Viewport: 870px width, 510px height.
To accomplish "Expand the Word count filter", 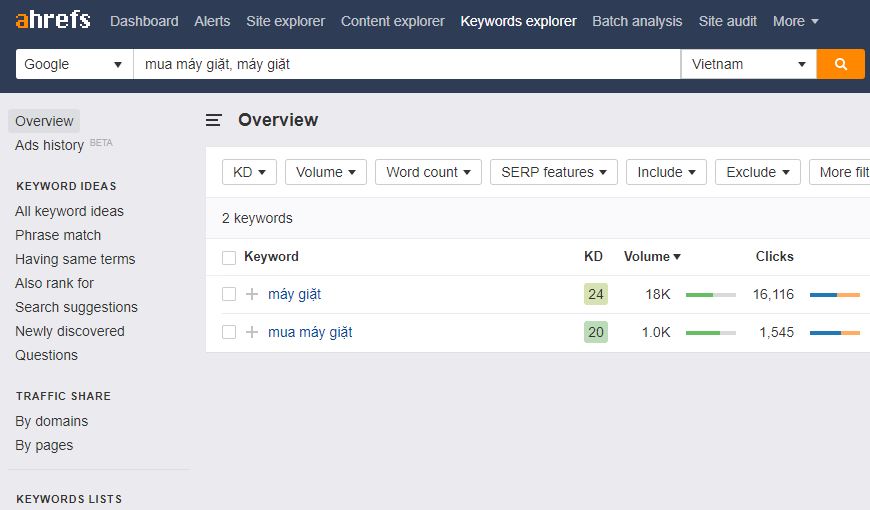I will click(428, 172).
